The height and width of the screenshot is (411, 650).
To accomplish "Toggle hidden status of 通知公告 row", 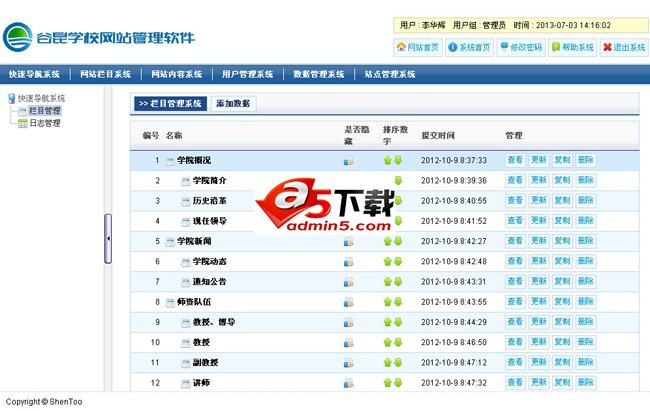I will pyautogui.click(x=348, y=282).
